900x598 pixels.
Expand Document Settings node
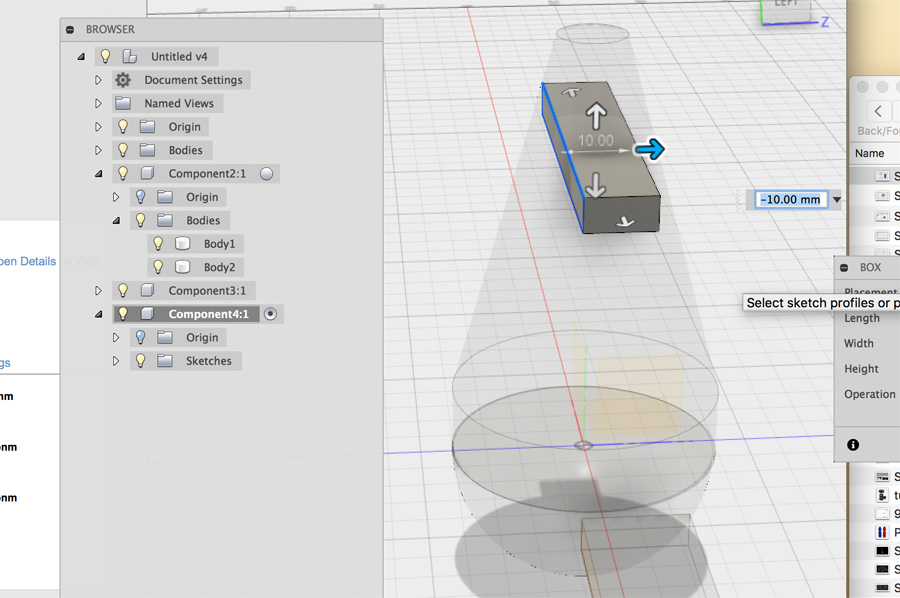tap(98, 80)
